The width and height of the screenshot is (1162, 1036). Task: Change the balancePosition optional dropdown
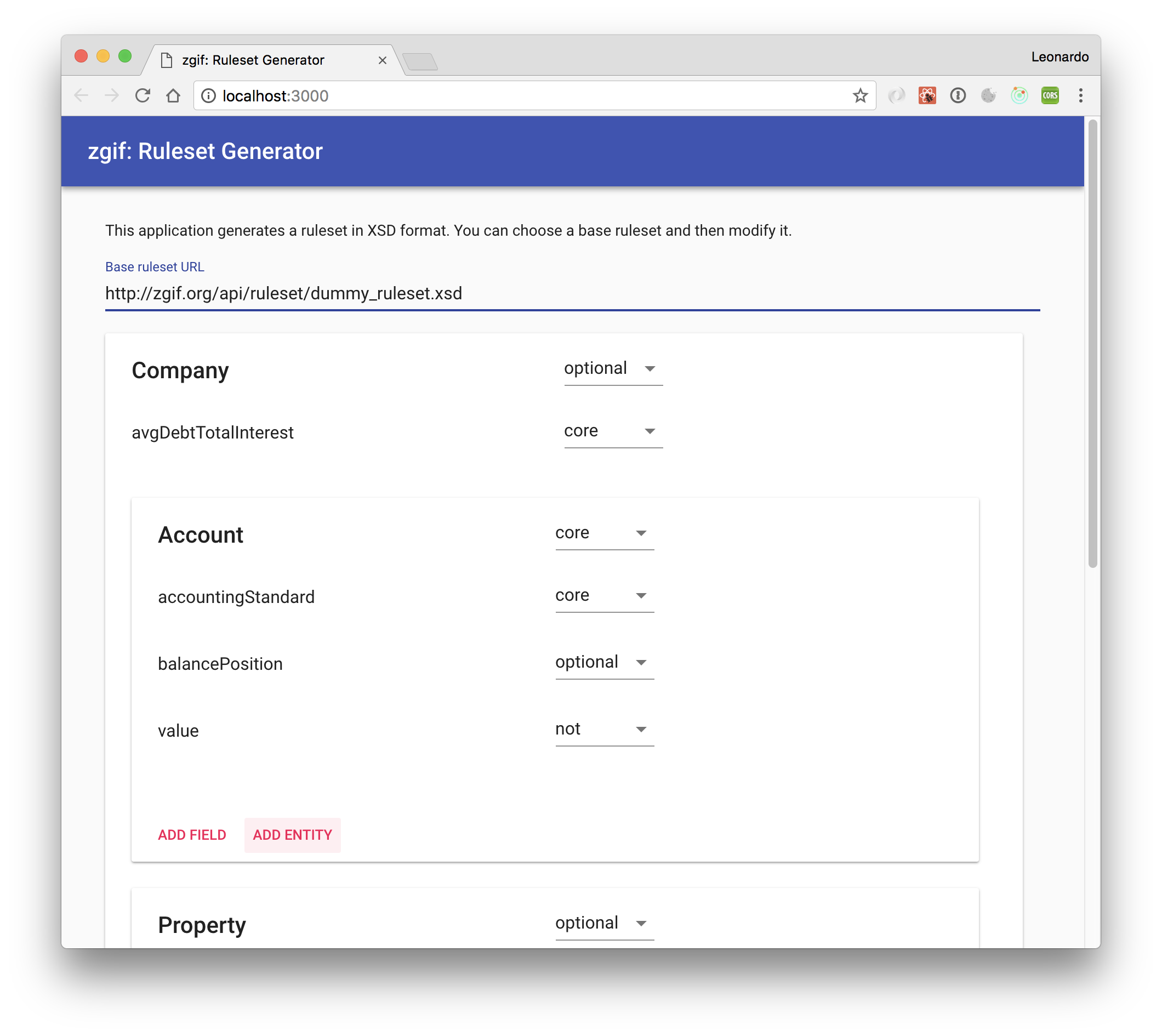tap(604, 663)
